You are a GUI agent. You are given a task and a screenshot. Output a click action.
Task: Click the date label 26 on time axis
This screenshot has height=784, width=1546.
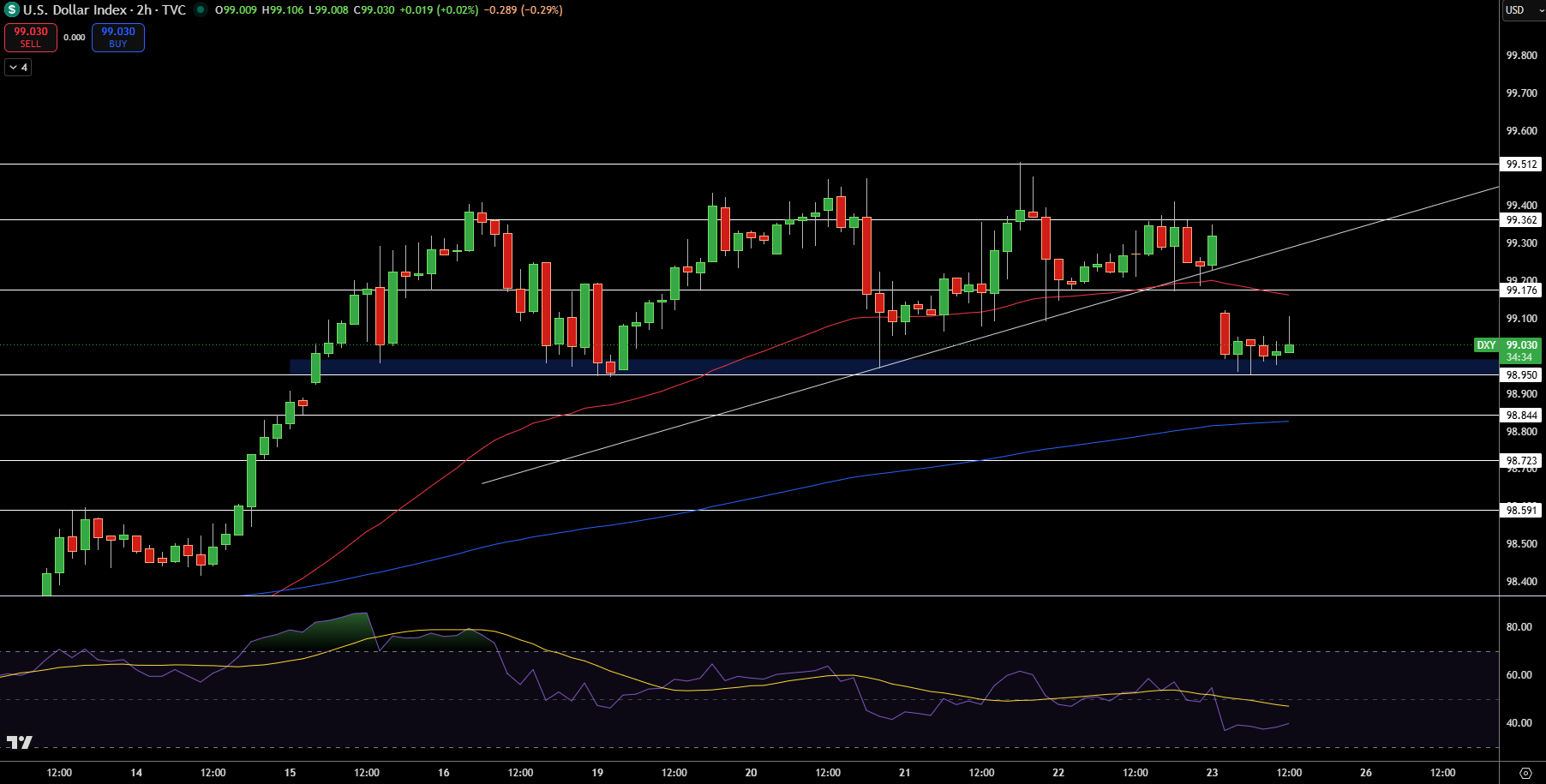click(x=1366, y=773)
